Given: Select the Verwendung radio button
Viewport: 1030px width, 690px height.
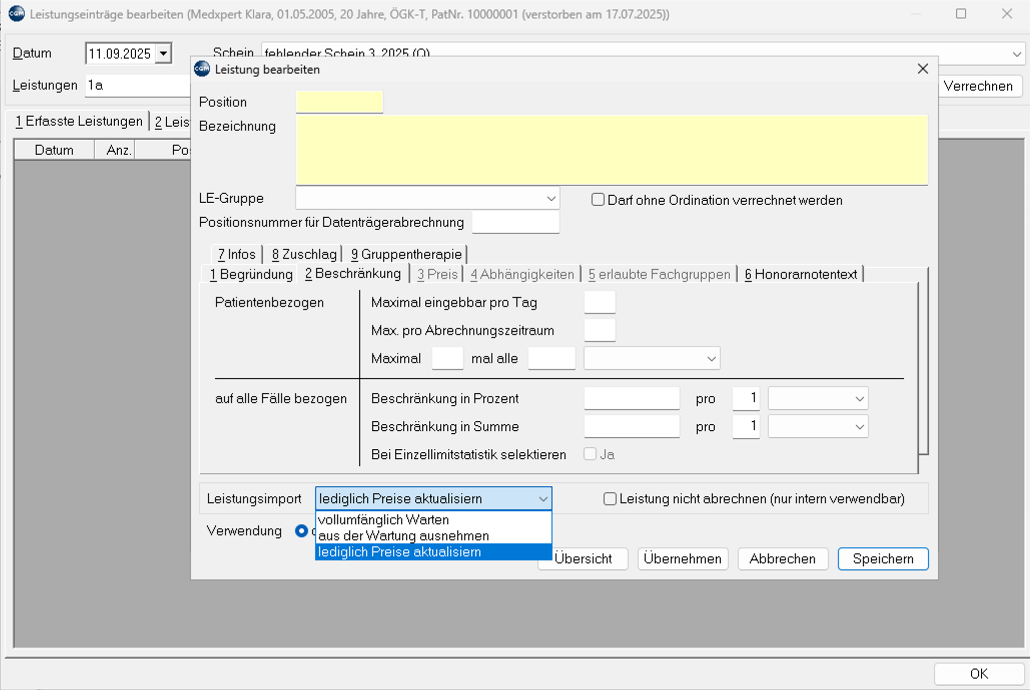Looking at the screenshot, I should [302, 531].
